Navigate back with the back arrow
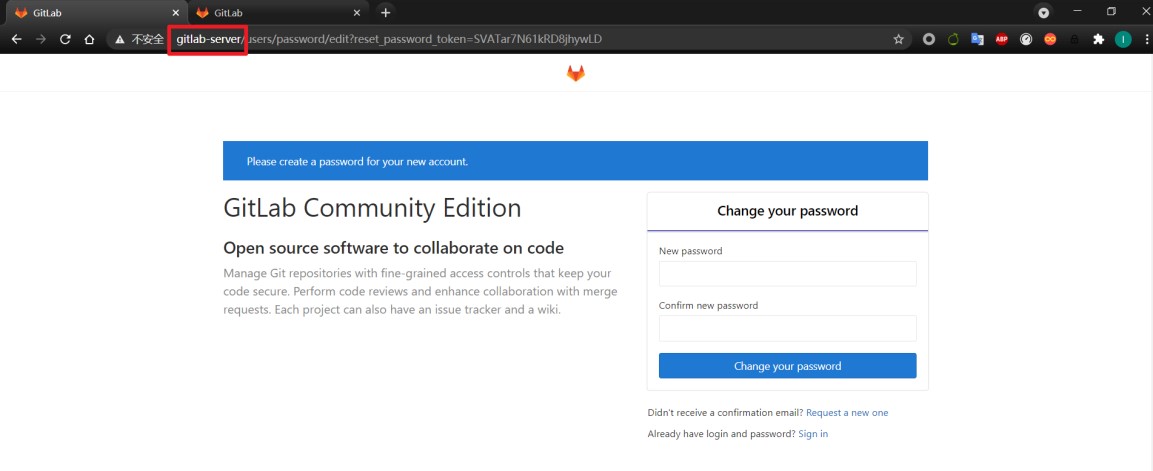1153x471 pixels. pyautogui.click(x=17, y=40)
